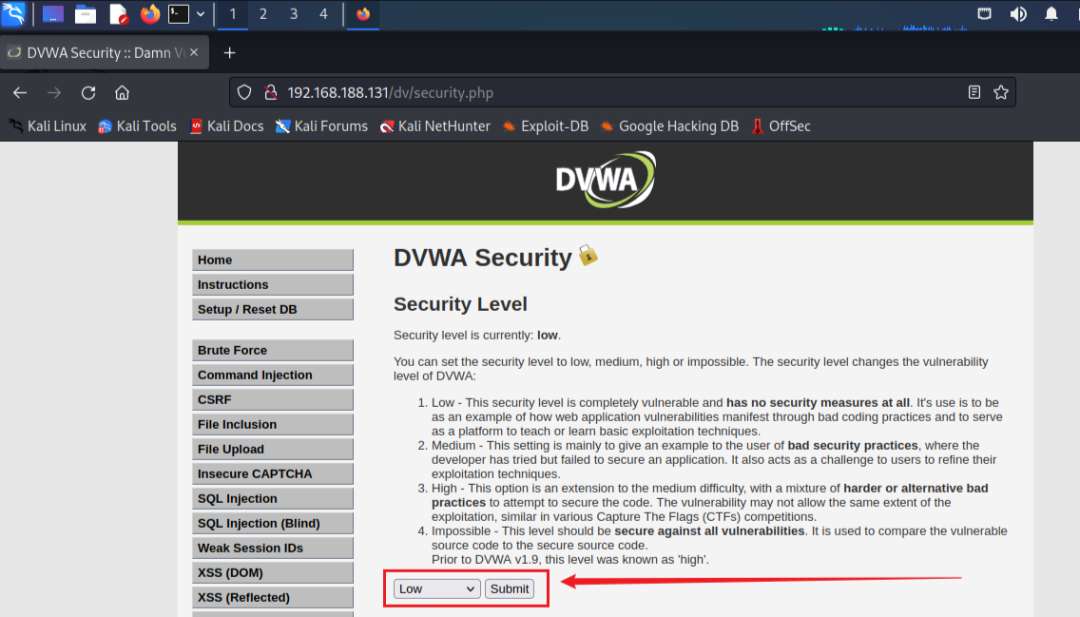Open the Weak Session IDs module

click(x=273, y=548)
